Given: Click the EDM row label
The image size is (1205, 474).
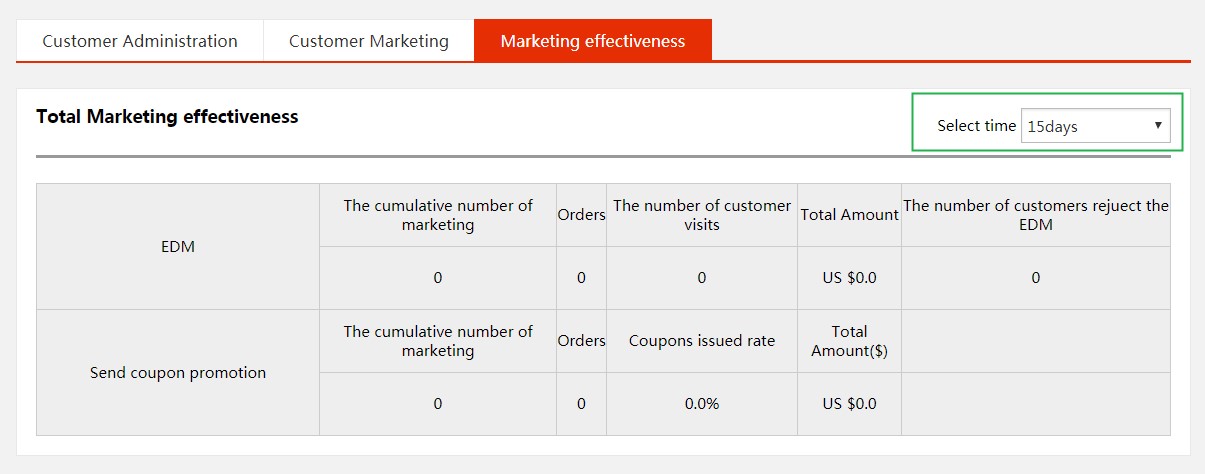Looking at the screenshot, I should click(x=178, y=246).
